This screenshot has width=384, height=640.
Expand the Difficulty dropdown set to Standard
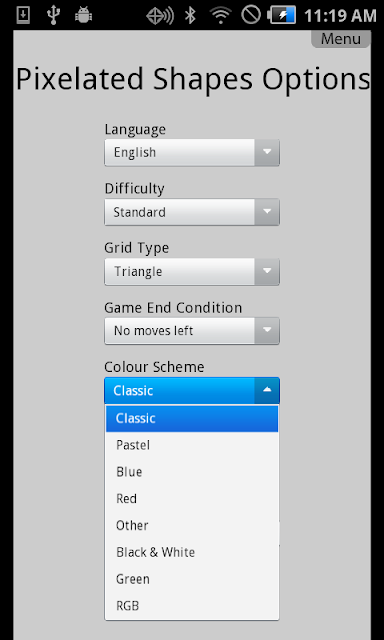tap(192, 212)
